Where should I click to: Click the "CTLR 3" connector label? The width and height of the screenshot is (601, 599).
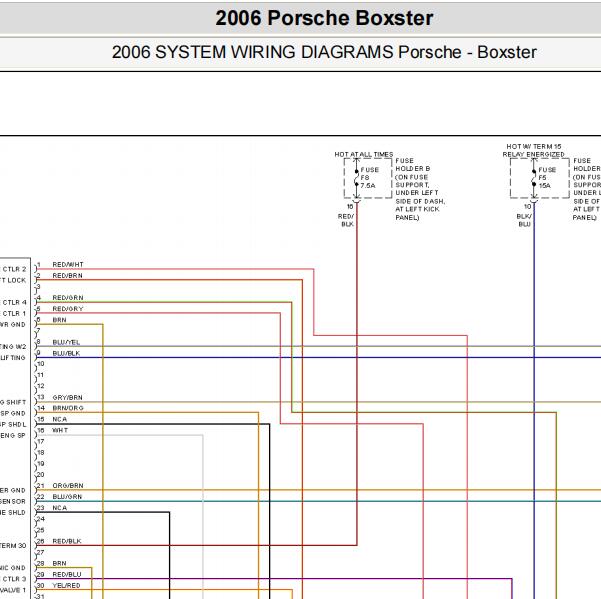(x=14, y=579)
